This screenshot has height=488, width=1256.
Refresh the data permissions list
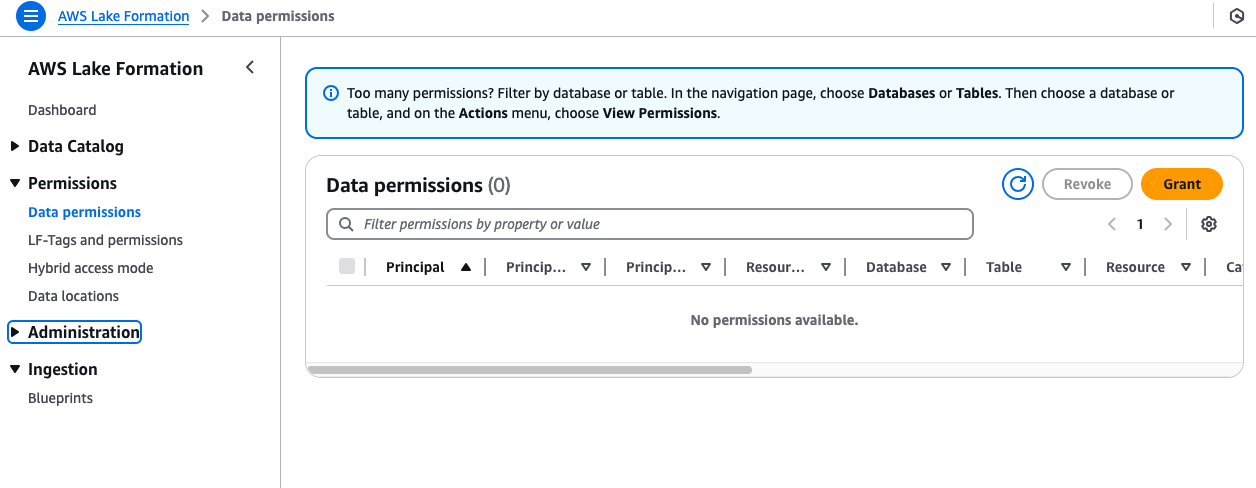point(1017,184)
